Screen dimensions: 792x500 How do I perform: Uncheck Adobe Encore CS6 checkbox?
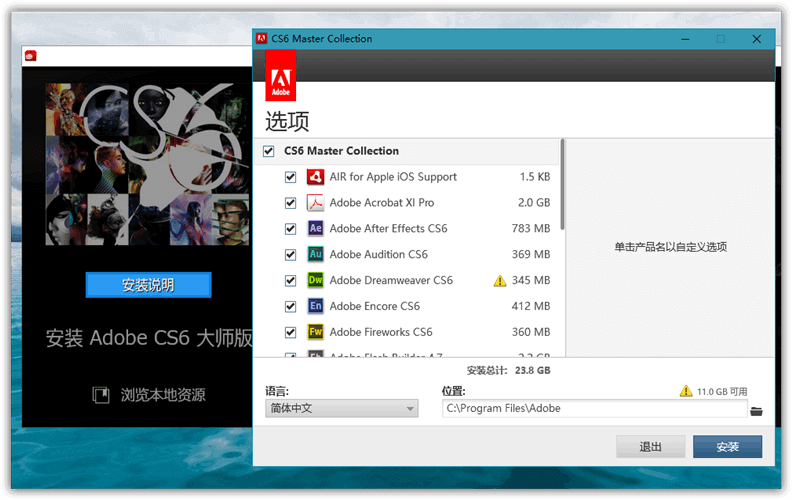click(290, 306)
